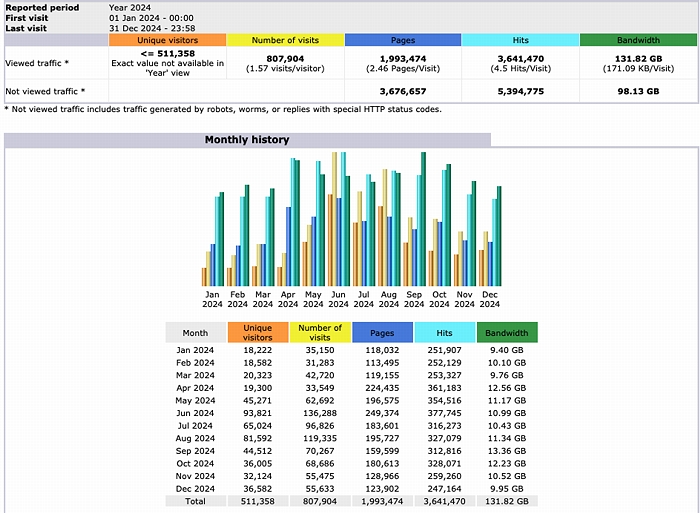Select the yellow Number of visits summary header
Screen dimensions: 700x513
pos(284,40)
